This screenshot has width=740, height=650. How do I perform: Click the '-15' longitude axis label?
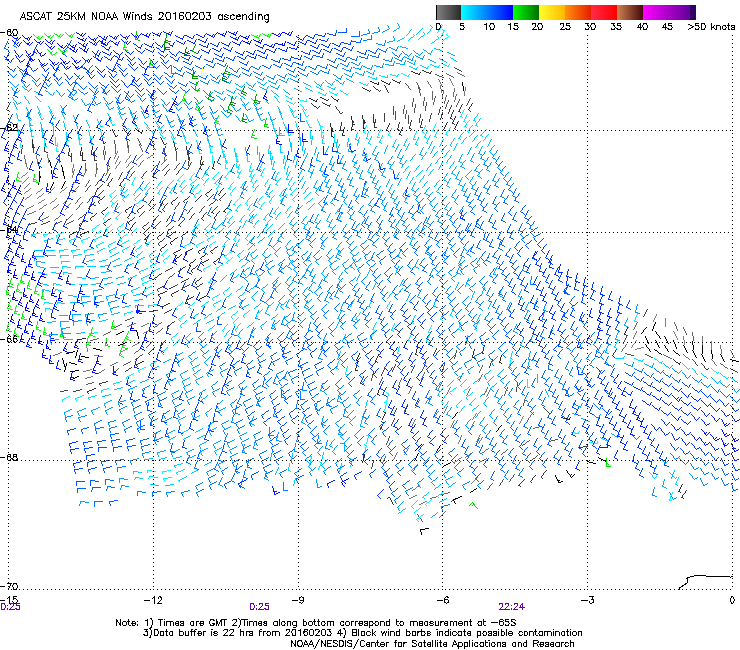pos(9,599)
